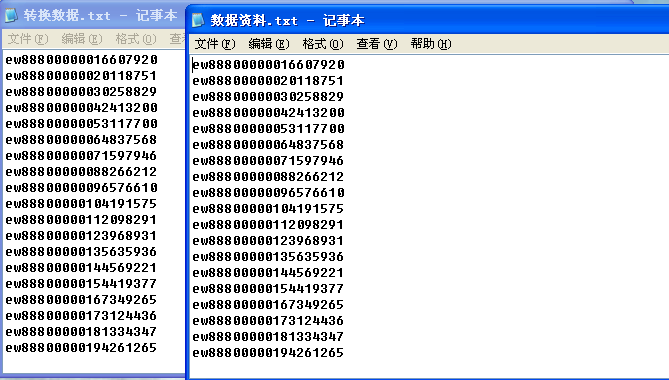Click line ew88800000104191575 in 数据资料.txt

(268, 209)
